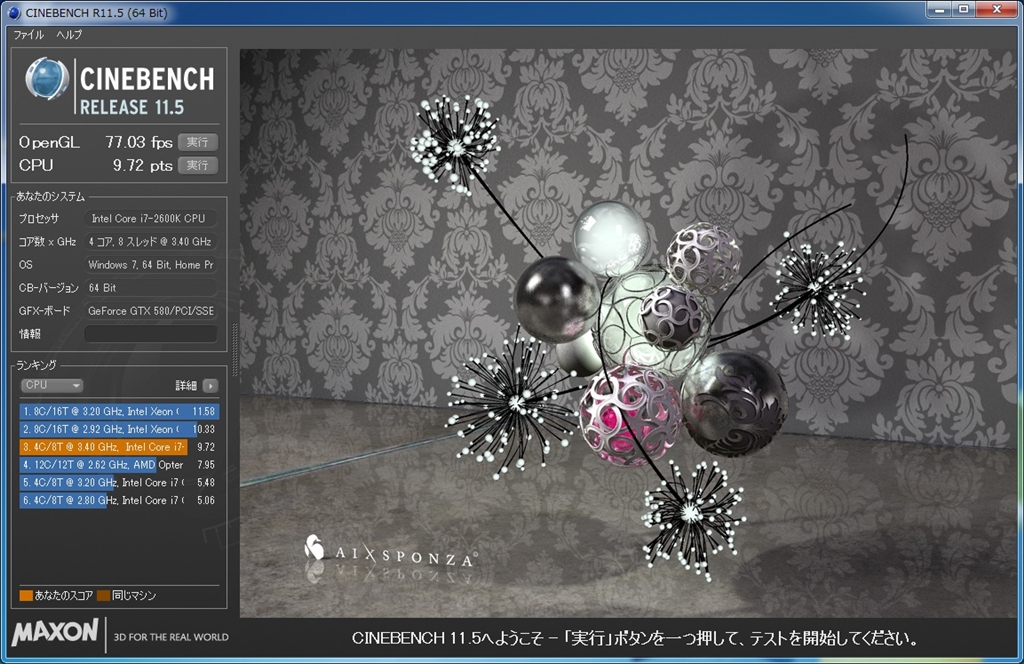1024x664 pixels.
Task: Click the GeForce GTX 580 field
Action: [151, 311]
